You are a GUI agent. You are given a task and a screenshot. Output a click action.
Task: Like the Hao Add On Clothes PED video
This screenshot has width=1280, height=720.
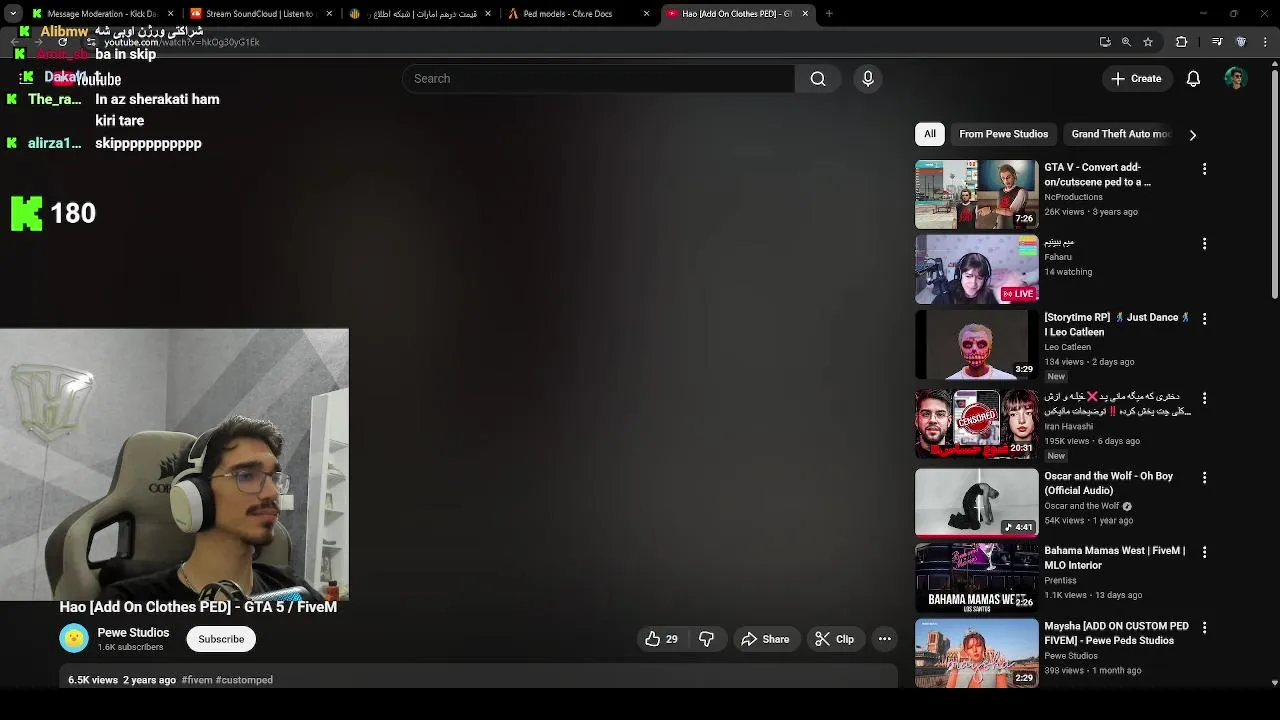(662, 639)
